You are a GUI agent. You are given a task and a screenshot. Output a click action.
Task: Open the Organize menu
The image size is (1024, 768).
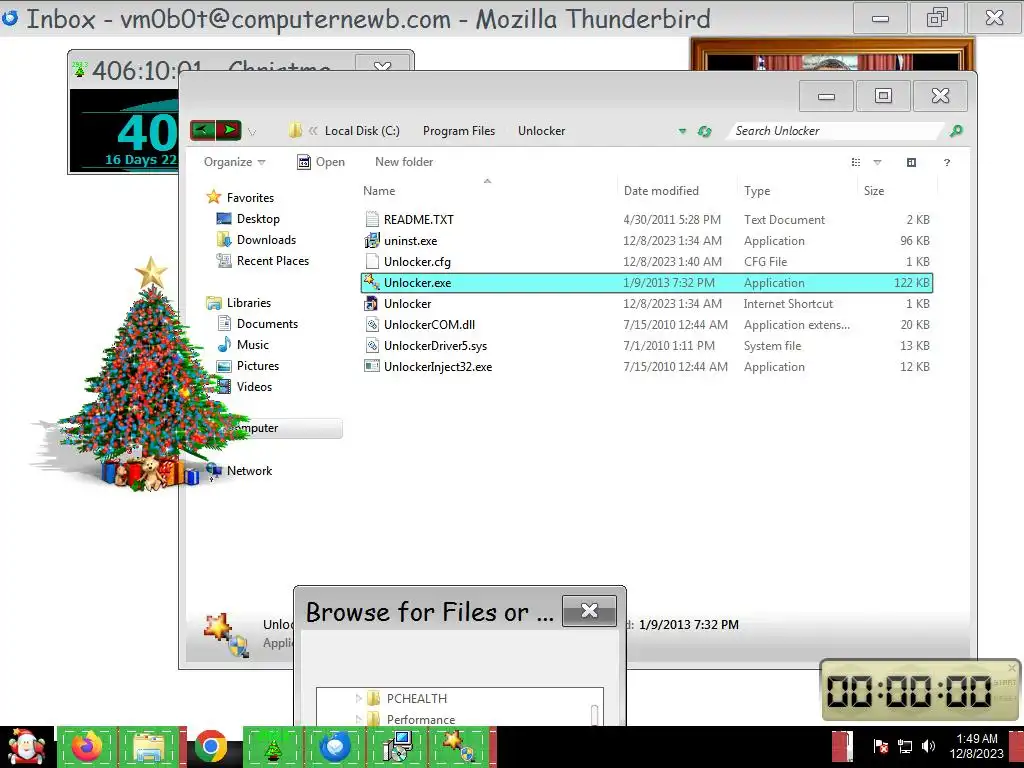(234, 162)
